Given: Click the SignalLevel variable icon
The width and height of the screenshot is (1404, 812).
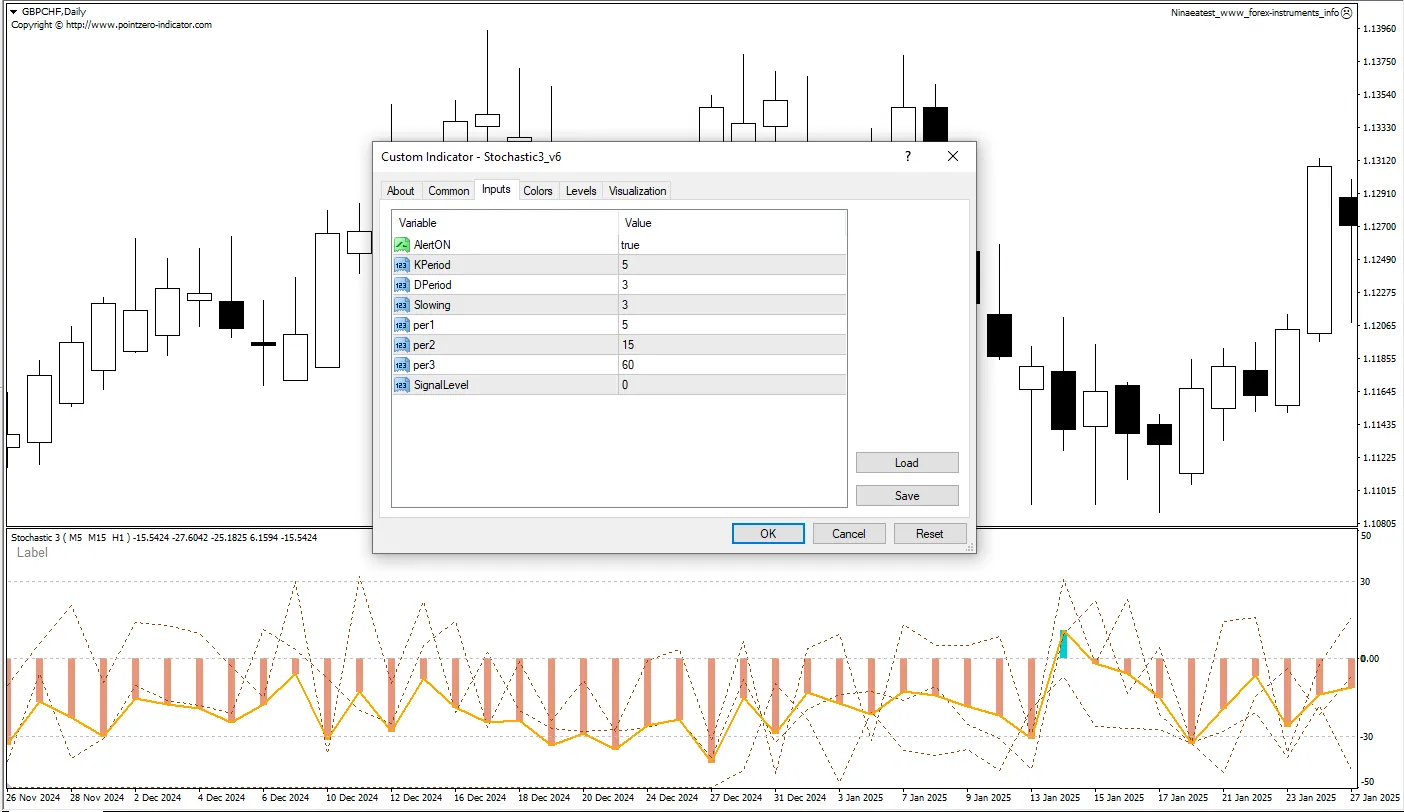Looking at the screenshot, I should pyautogui.click(x=402, y=385).
